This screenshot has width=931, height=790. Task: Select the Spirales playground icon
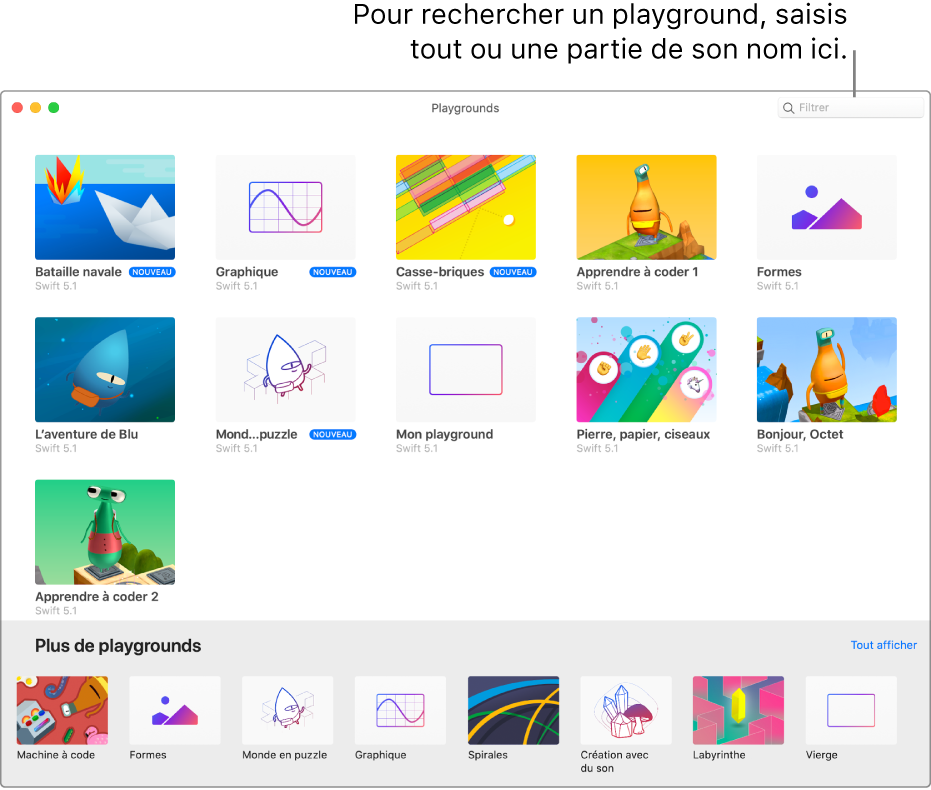pyautogui.click(x=514, y=710)
